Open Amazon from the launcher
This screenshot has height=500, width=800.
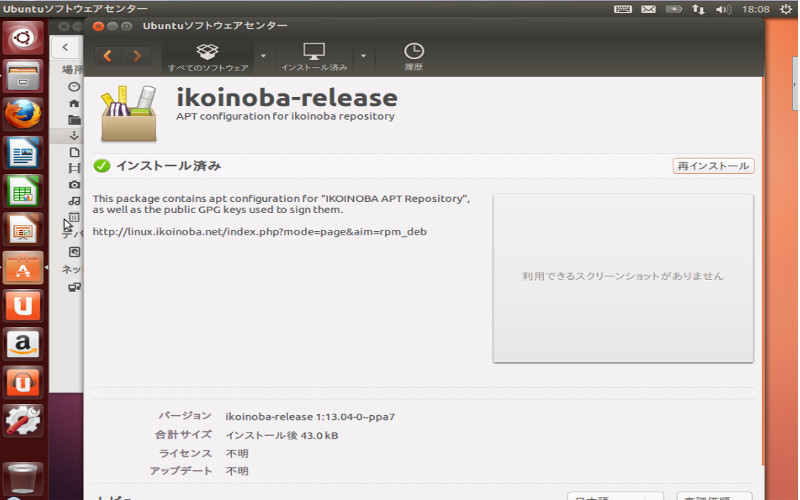point(23,344)
